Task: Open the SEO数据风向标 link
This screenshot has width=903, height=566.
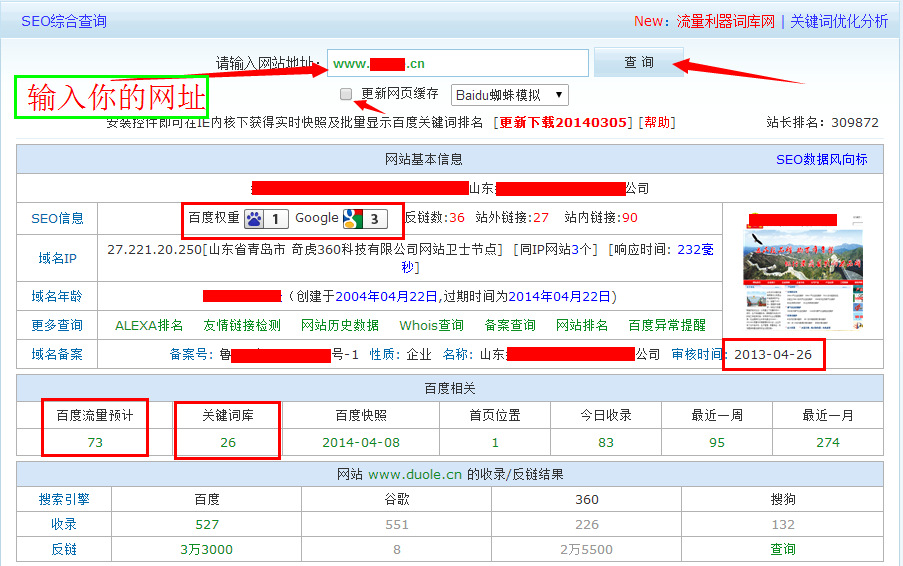Action: [x=821, y=159]
